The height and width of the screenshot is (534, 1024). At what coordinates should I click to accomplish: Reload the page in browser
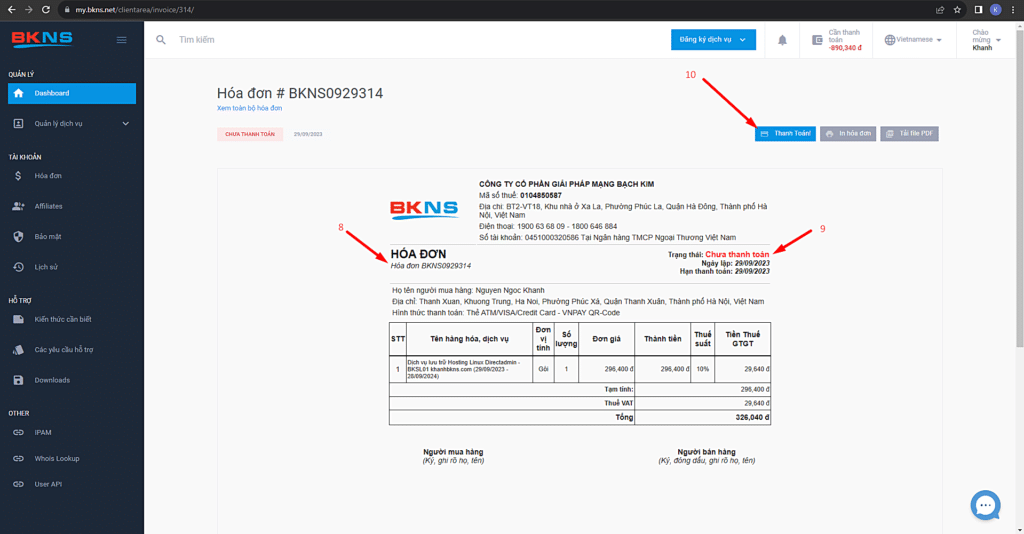pyautogui.click(x=46, y=10)
